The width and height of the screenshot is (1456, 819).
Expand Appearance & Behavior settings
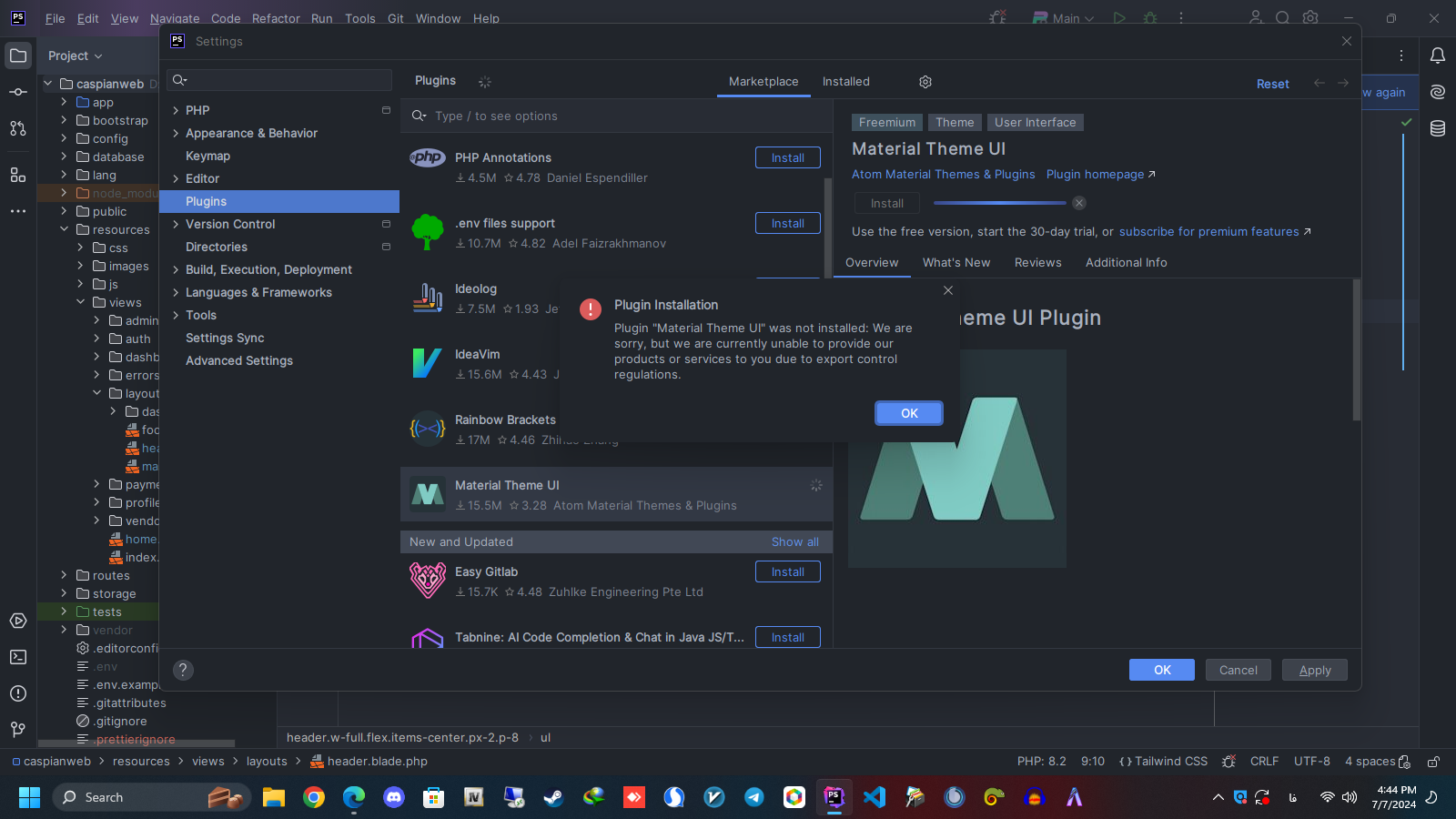[176, 133]
